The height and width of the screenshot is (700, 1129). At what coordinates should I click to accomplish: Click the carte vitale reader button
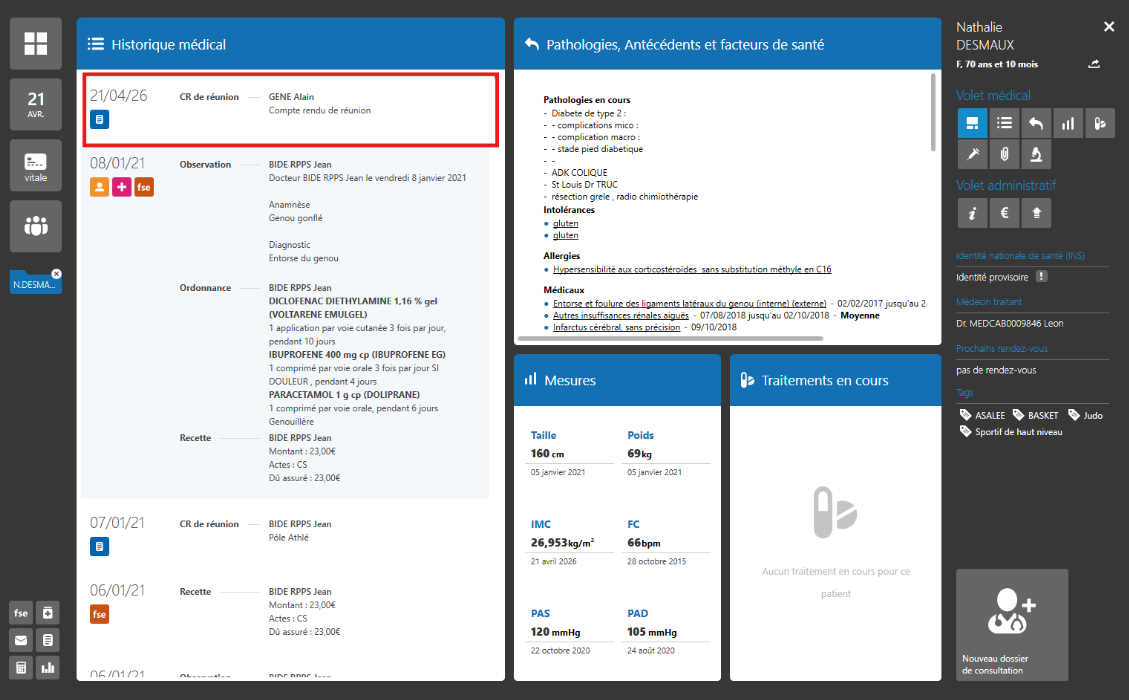[36, 166]
